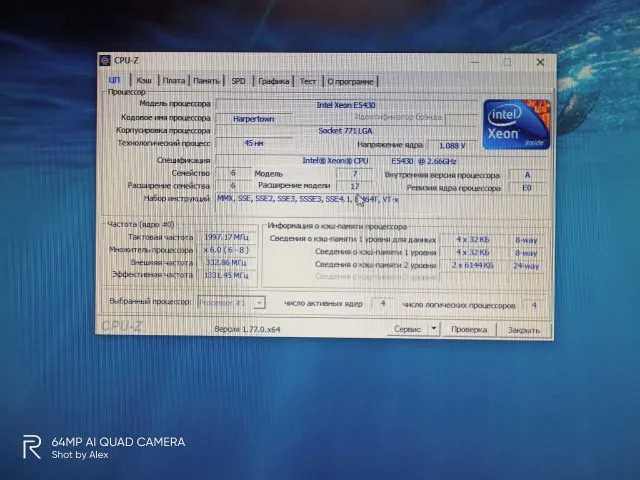
Task: Open the Сервис dropdown arrow
Action: (433, 328)
